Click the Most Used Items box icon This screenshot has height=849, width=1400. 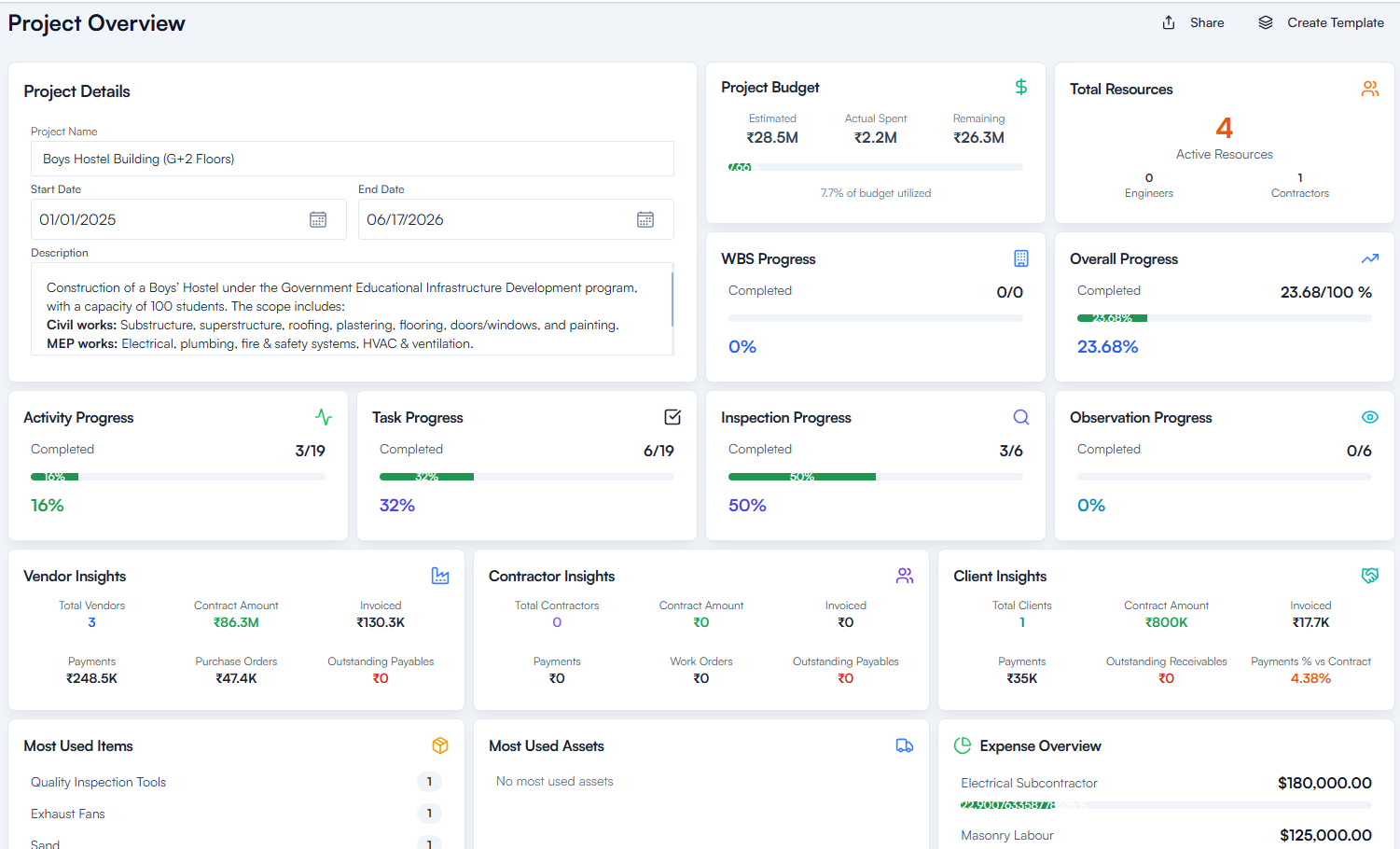pos(440,745)
